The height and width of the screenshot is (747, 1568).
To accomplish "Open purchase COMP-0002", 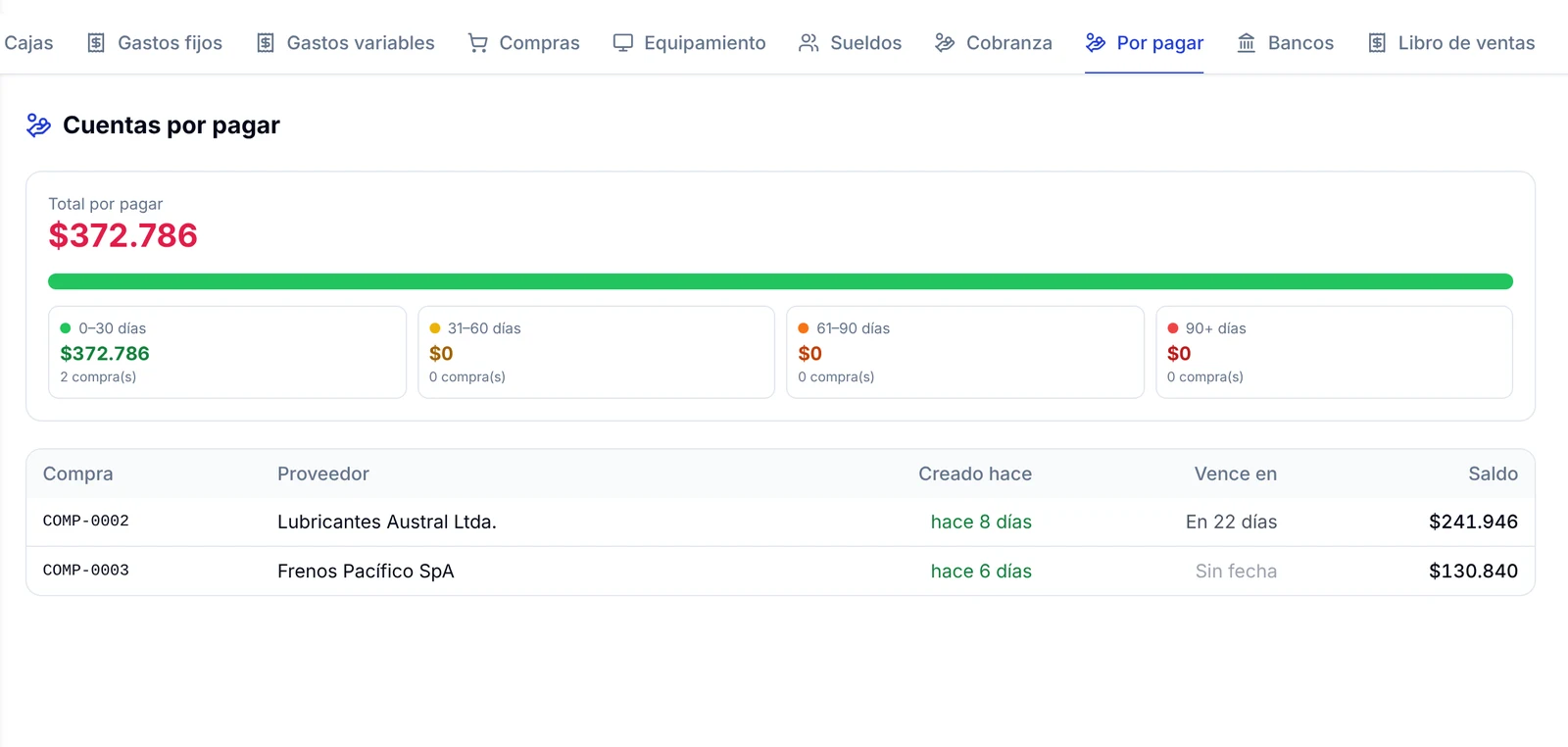I will pyautogui.click(x=86, y=522).
